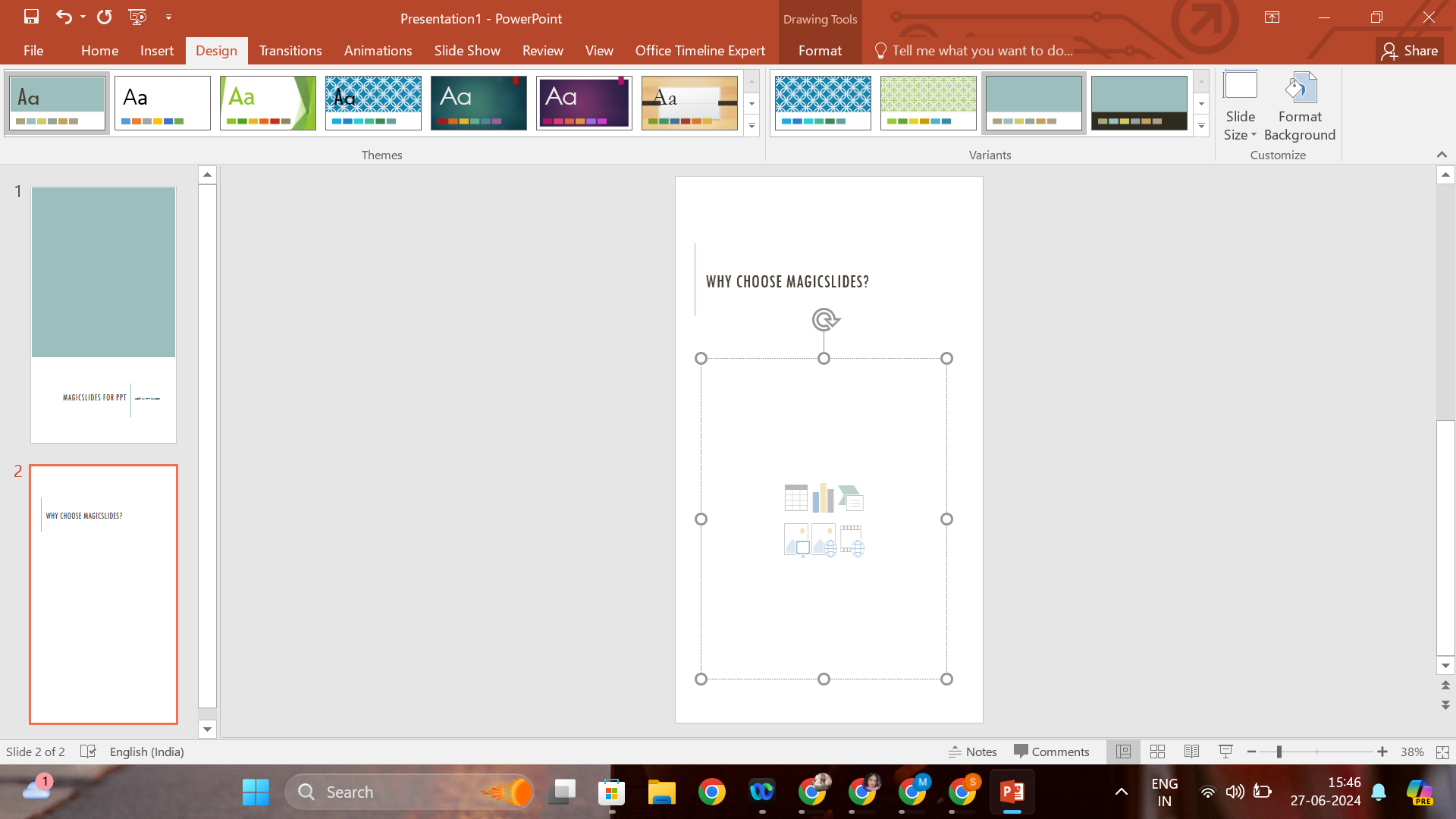Click the Save icon in quick access toolbar
Viewport: 1456px width, 819px height.
(31, 17)
